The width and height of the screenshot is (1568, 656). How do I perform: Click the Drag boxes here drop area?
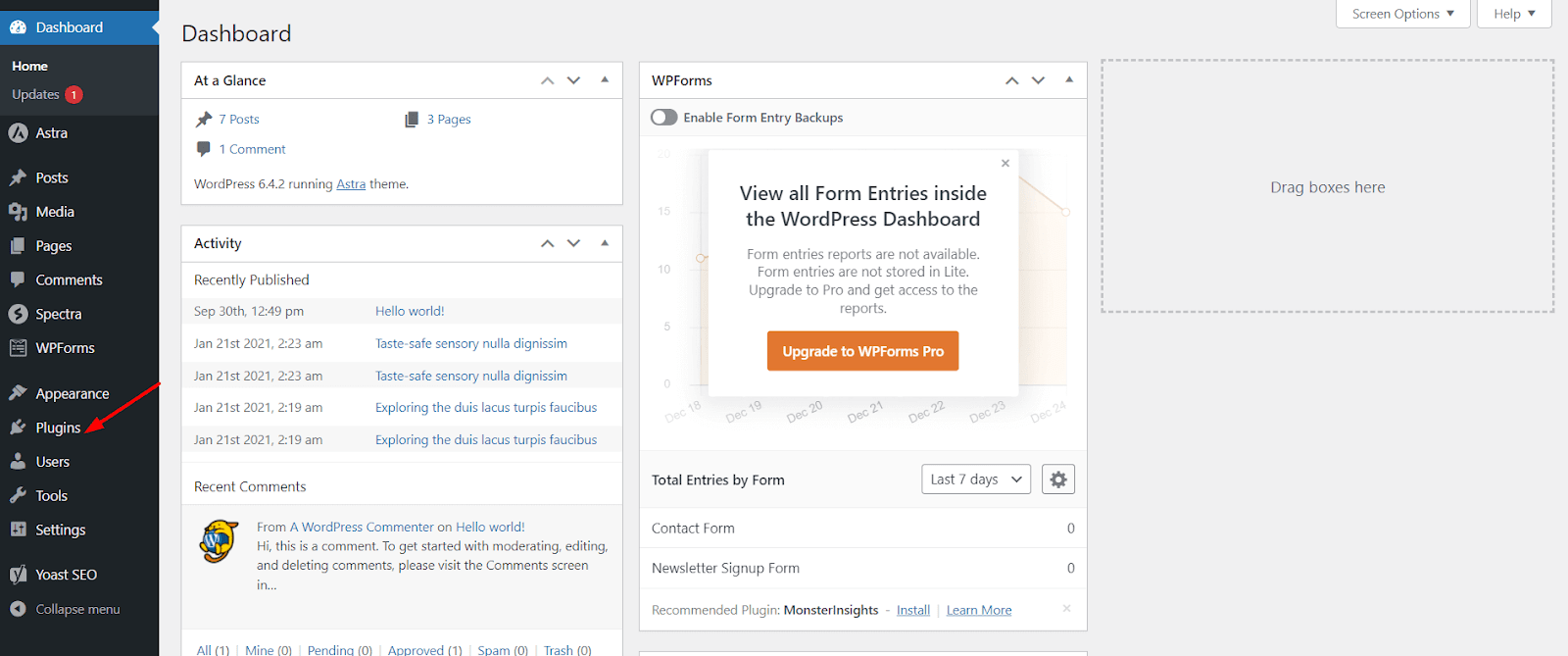[1328, 186]
